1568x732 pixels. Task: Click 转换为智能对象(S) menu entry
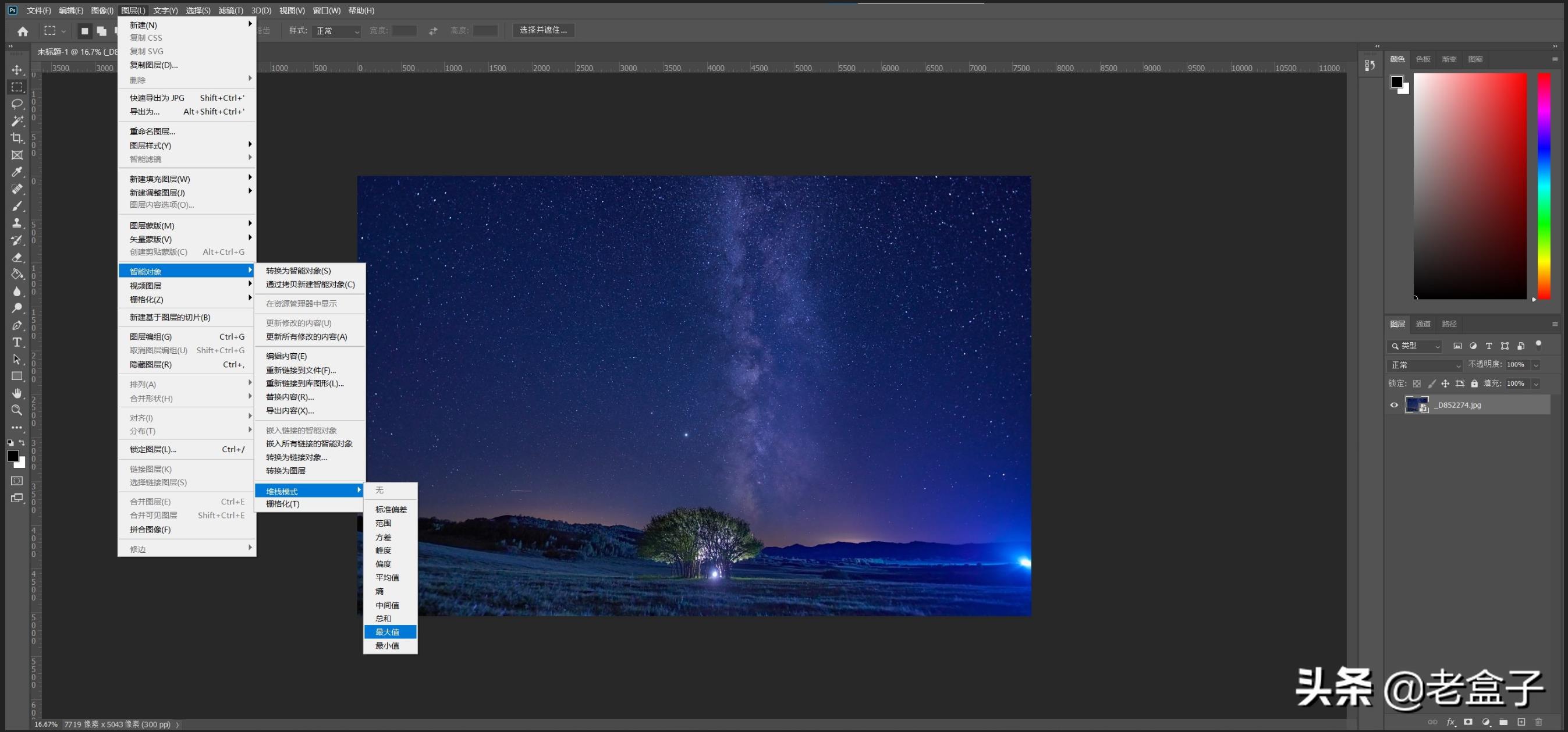coord(298,271)
